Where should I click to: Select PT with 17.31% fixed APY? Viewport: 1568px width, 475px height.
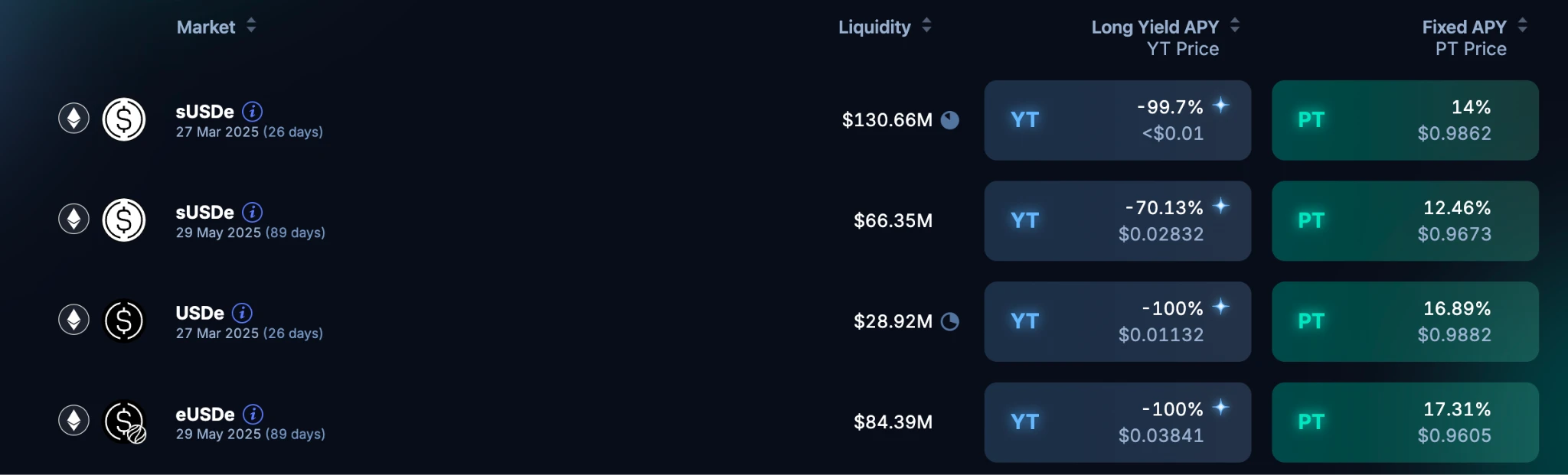(1405, 422)
